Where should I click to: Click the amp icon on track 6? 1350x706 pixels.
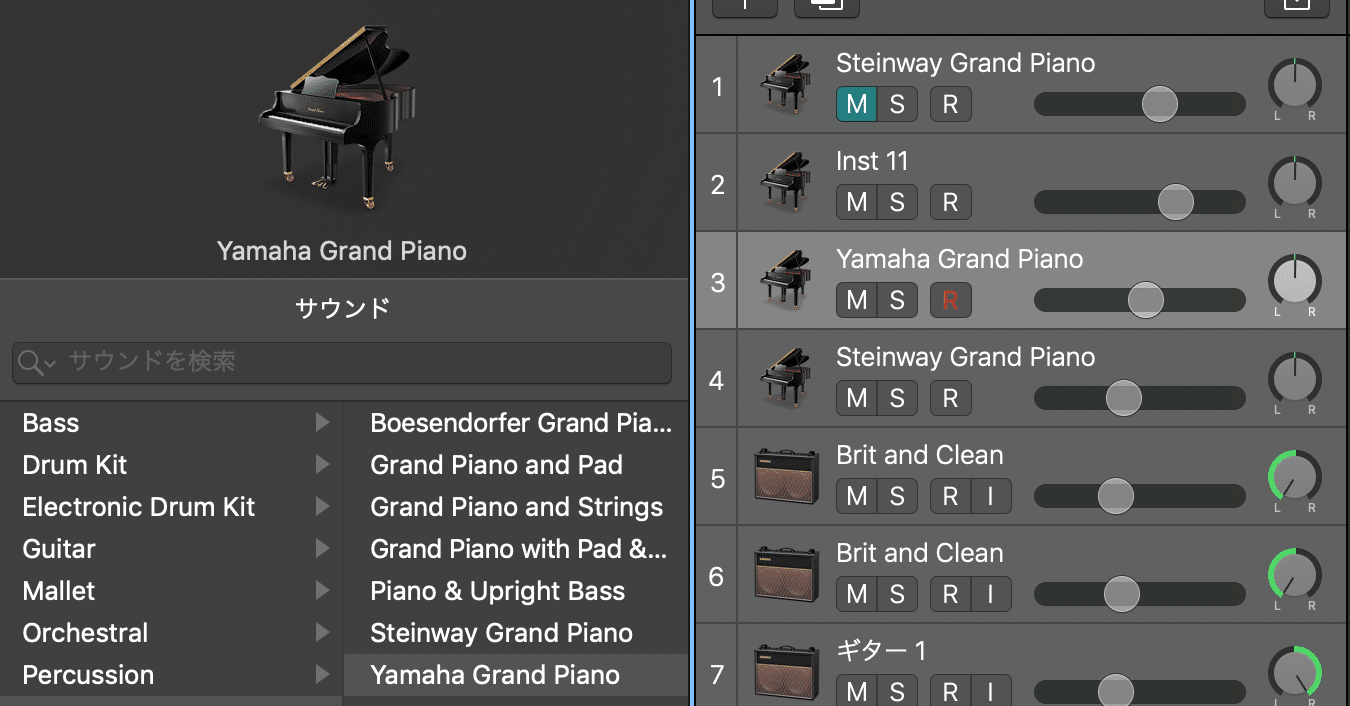(x=785, y=576)
